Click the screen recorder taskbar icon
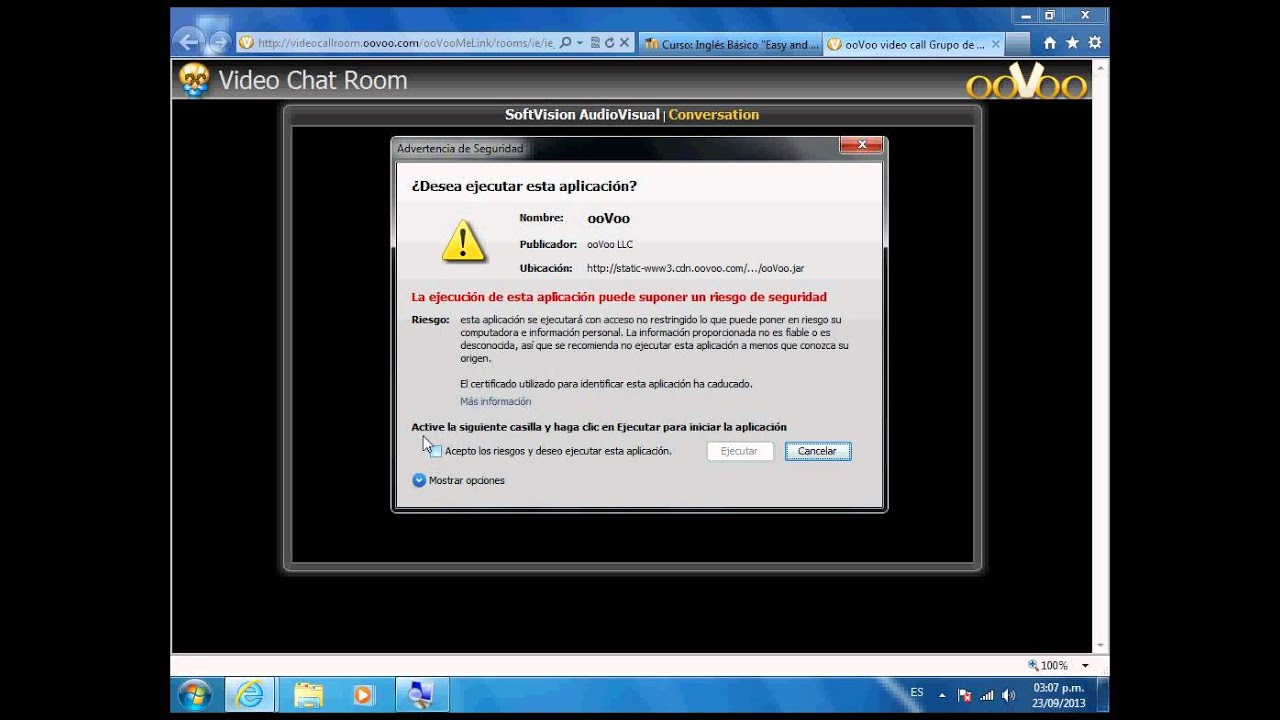Screen dimensions: 1280x720 coord(421,695)
